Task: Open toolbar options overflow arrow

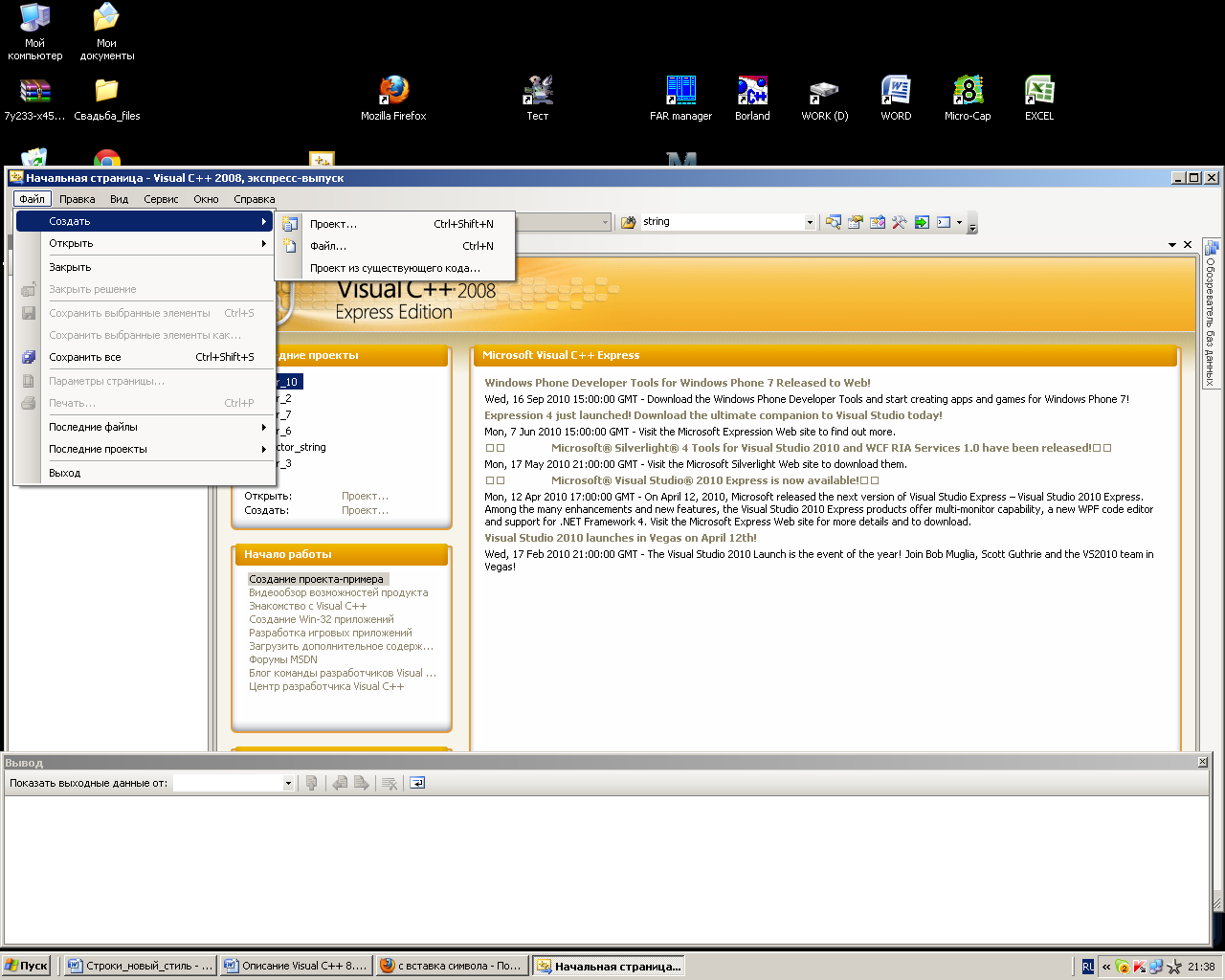Action: [x=973, y=226]
